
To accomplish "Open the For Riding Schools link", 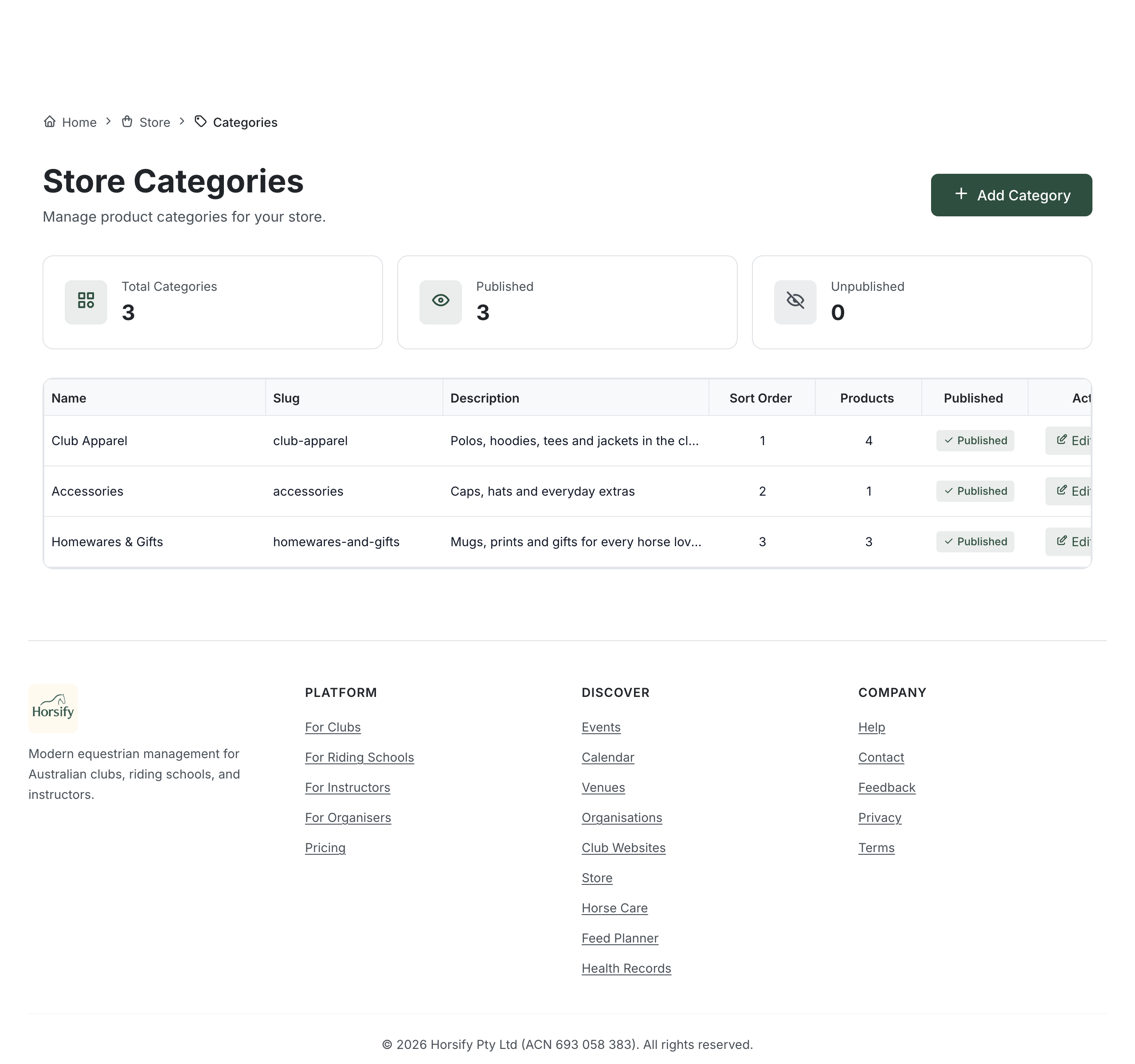I will point(359,758).
